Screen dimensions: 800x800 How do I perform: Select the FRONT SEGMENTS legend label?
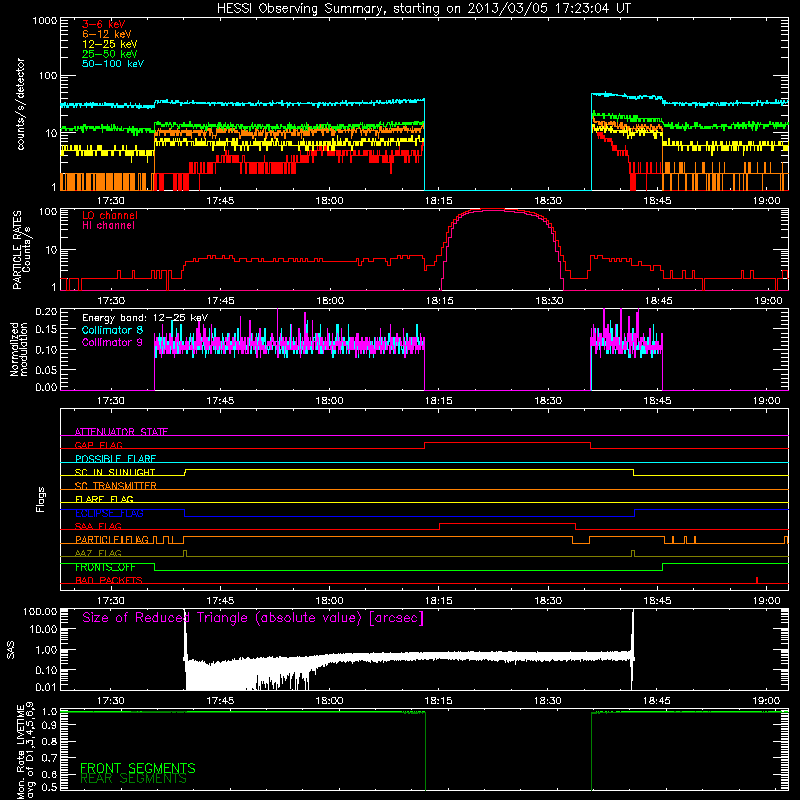coord(138,768)
